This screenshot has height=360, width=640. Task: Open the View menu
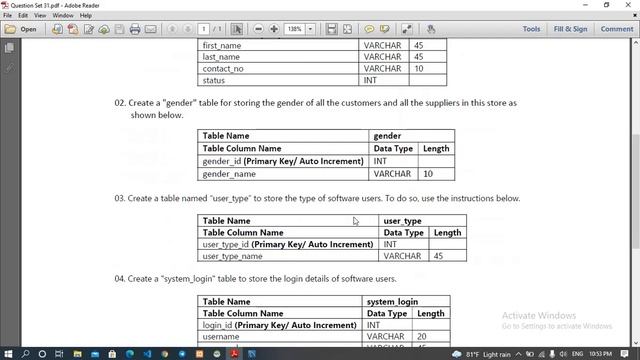[40, 16]
